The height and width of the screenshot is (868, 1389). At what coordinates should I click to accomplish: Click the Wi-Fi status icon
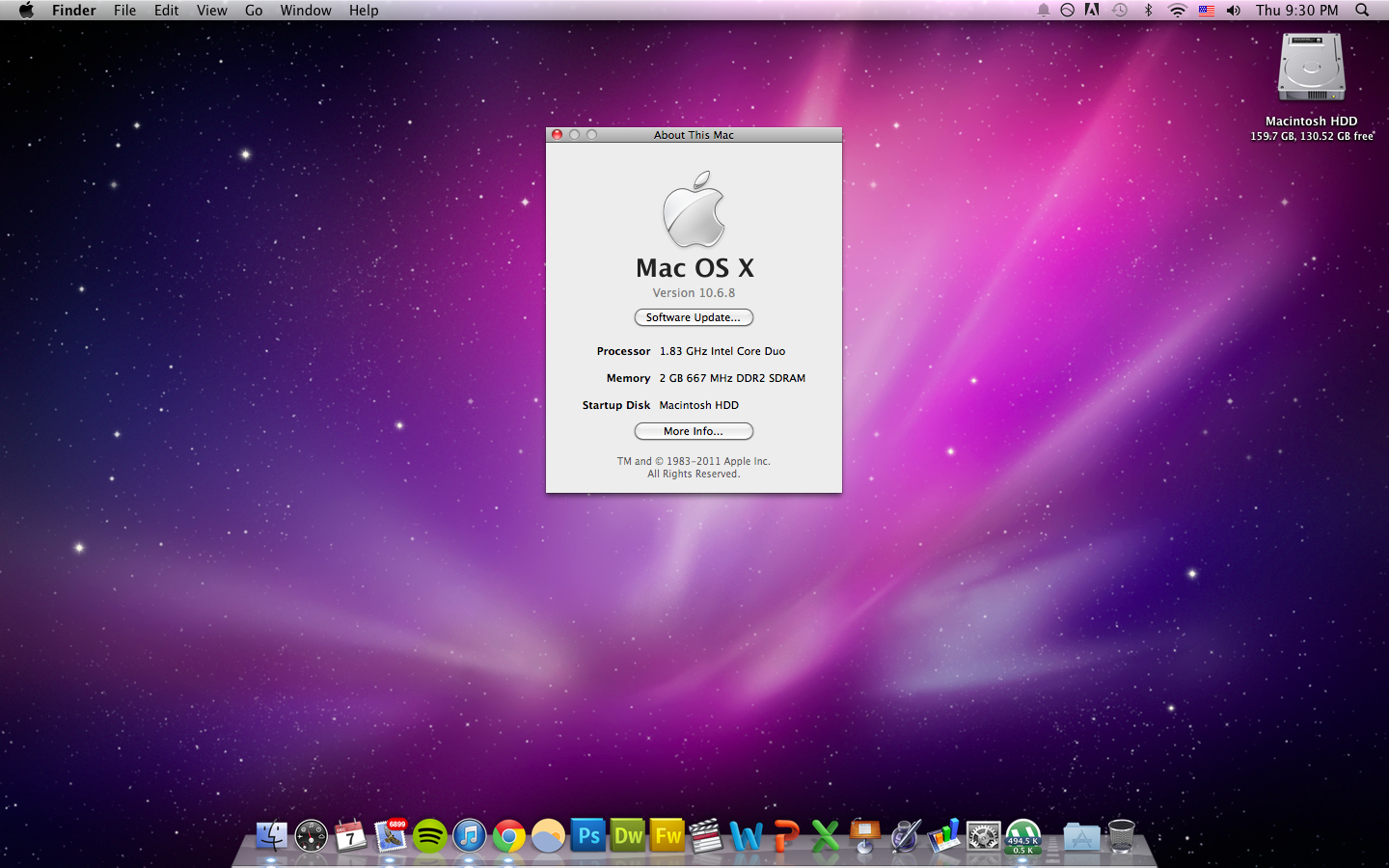click(x=1177, y=10)
